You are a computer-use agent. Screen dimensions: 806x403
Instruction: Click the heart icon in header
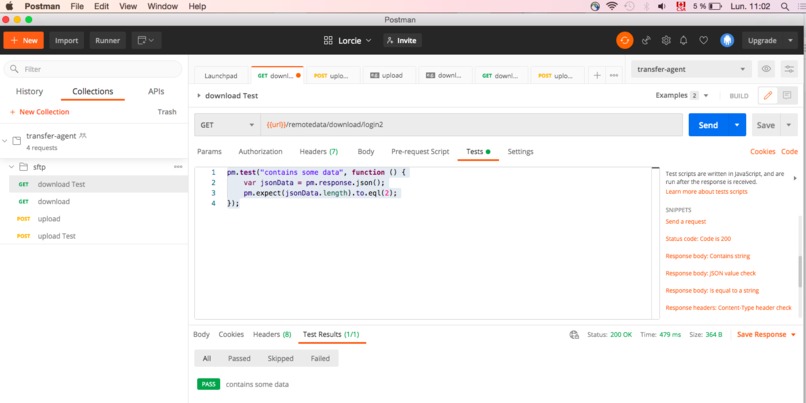point(704,40)
